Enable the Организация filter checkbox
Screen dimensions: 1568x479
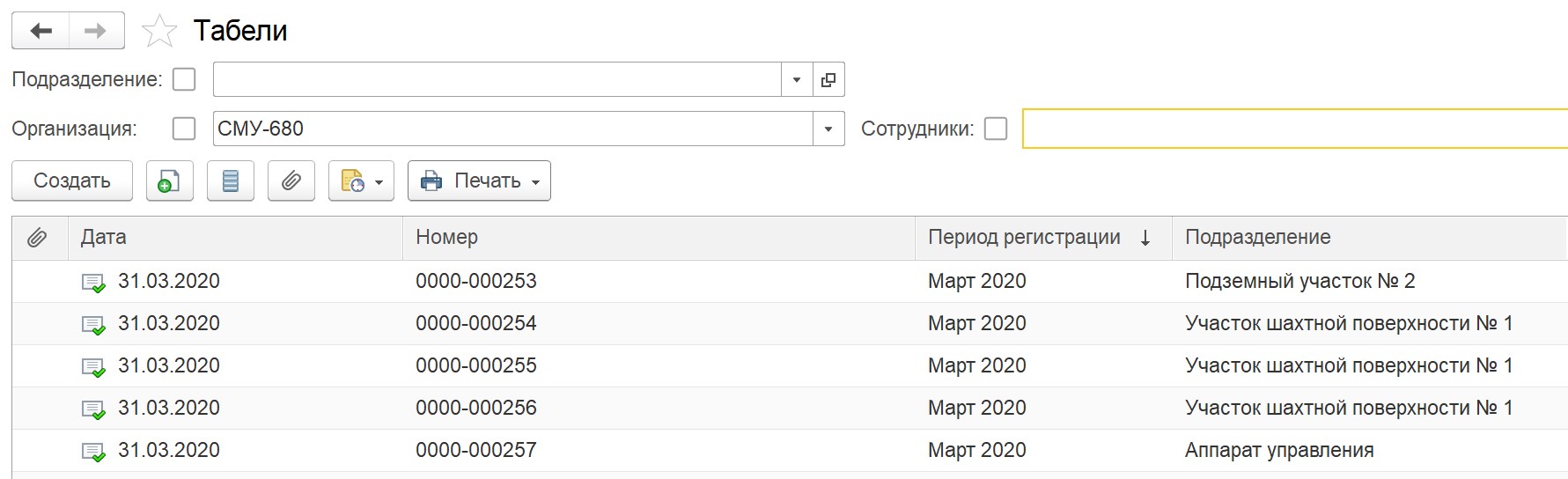[x=184, y=129]
